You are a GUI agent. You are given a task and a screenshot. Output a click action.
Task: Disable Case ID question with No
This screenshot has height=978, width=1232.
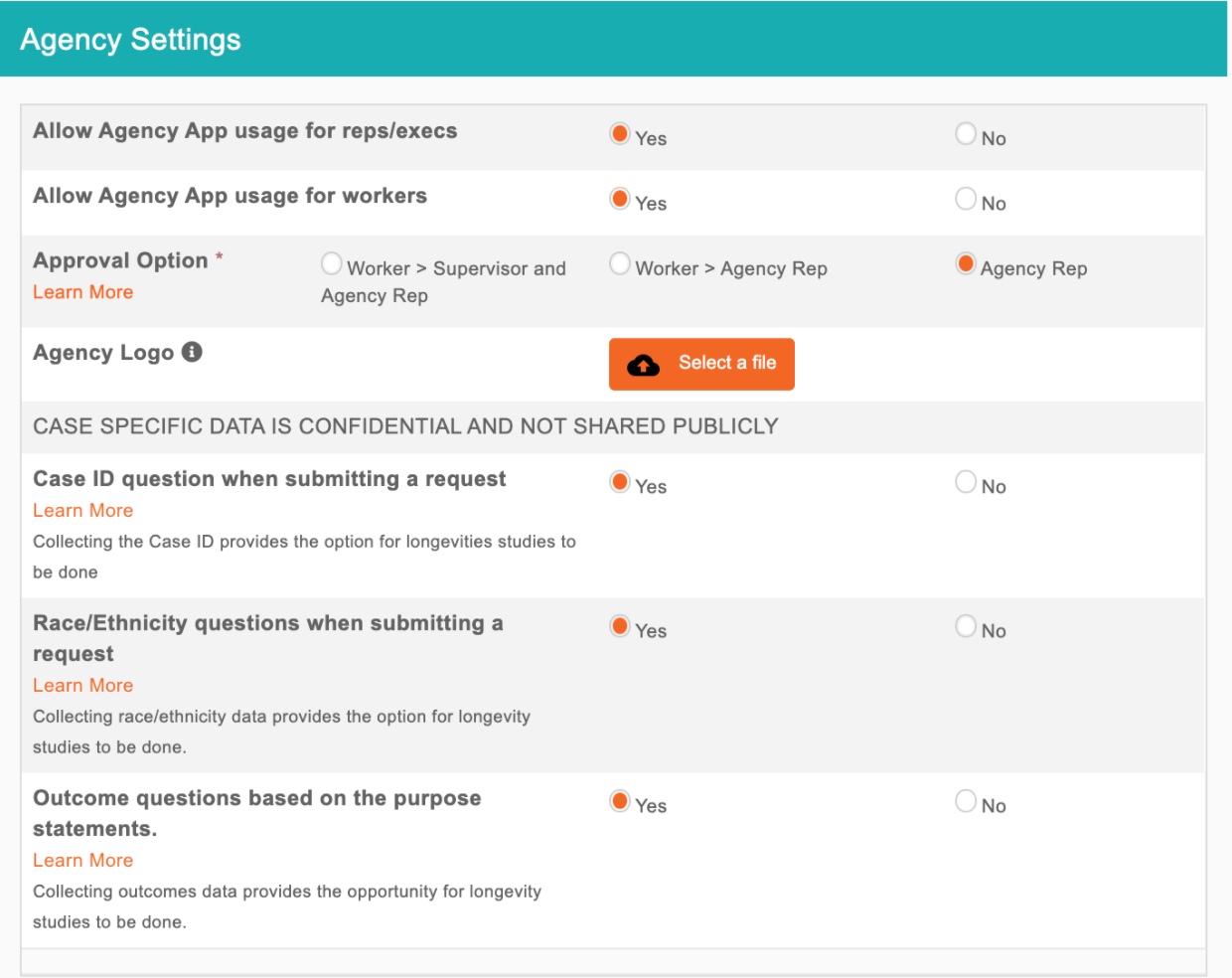(966, 482)
